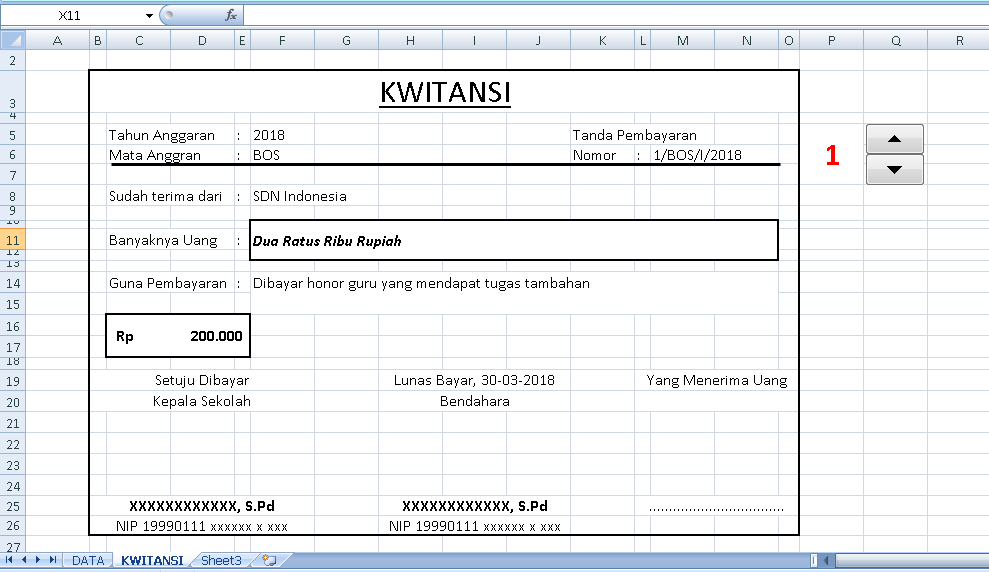Select column F header
The image size is (989, 572).
[282, 40]
